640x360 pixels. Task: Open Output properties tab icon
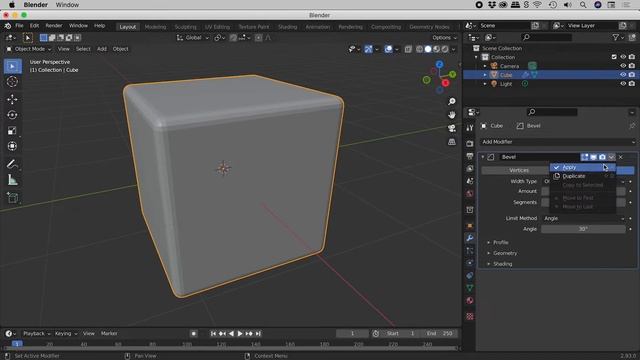(470, 156)
